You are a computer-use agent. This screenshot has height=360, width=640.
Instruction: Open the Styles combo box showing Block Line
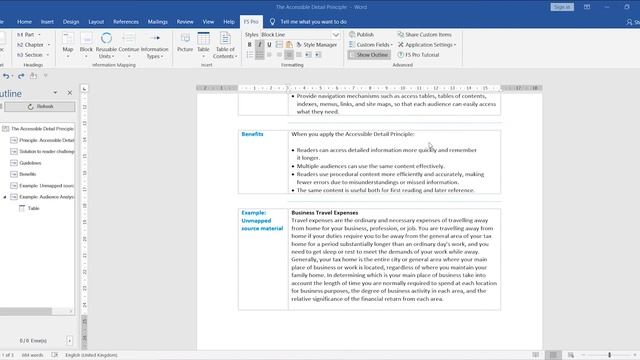coord(300,35)
